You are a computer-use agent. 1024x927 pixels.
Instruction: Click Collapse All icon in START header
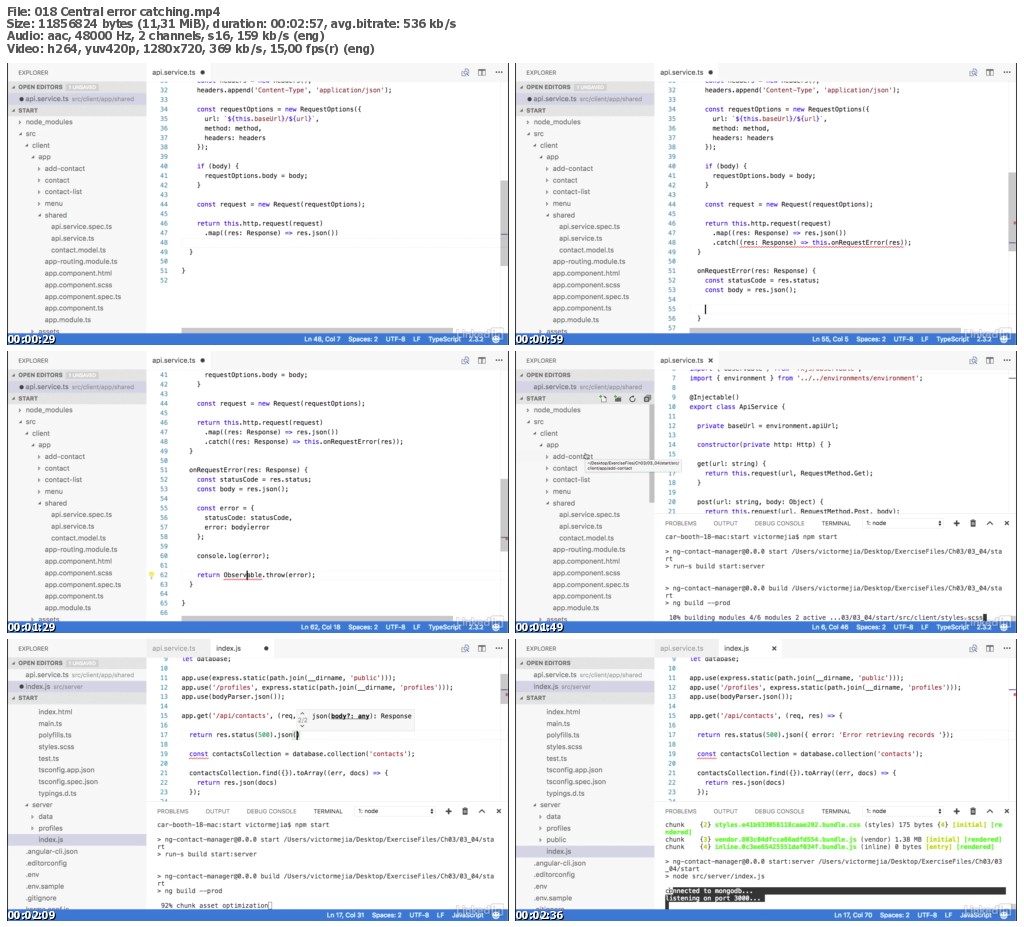pyautogui.click(x=647, y=398)
